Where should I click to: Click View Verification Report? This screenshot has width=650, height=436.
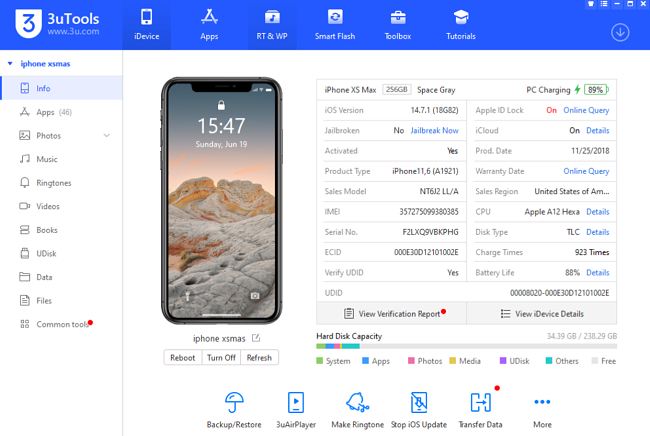(392, 314)
